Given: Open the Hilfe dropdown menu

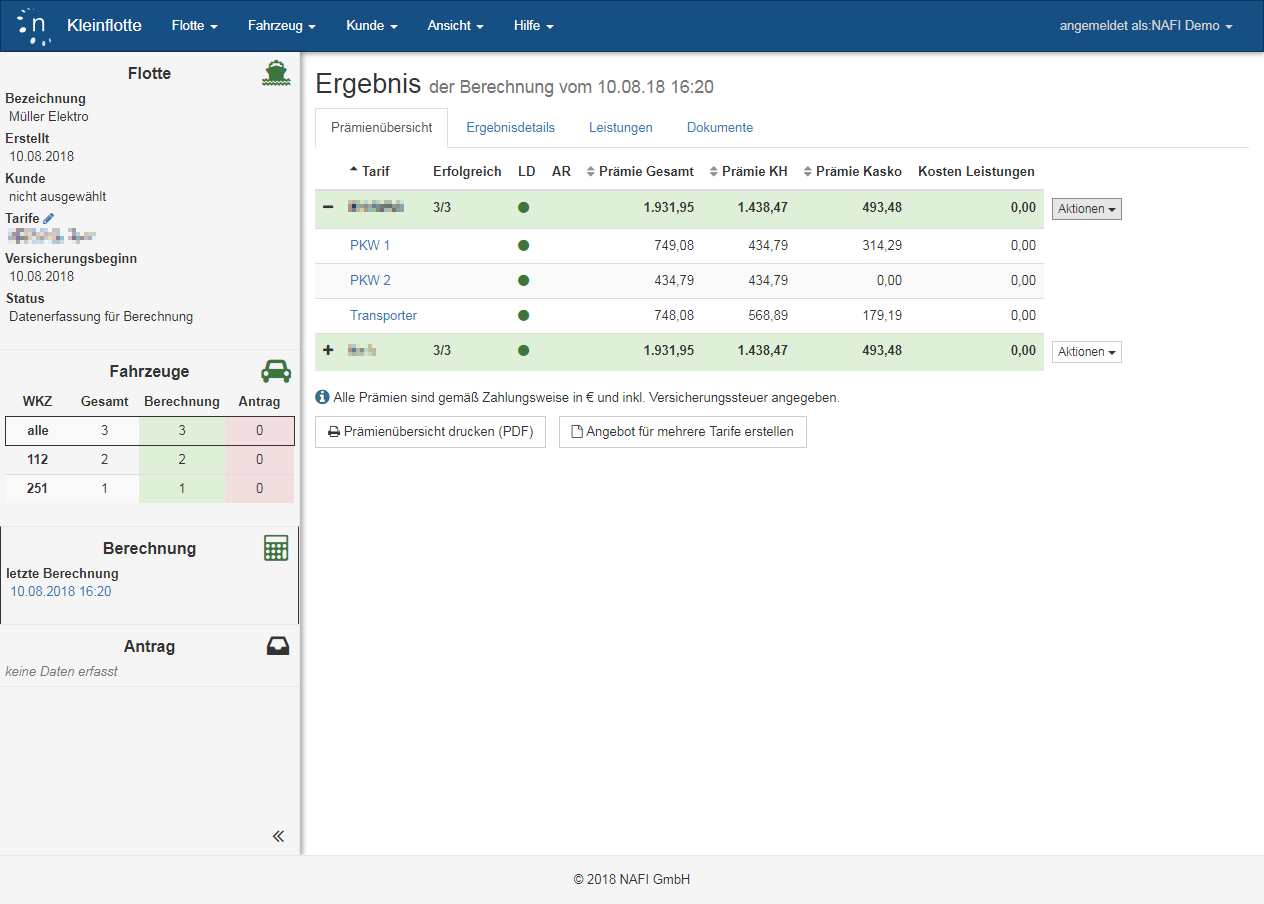Looking at the screenshot, I should 534,26.
